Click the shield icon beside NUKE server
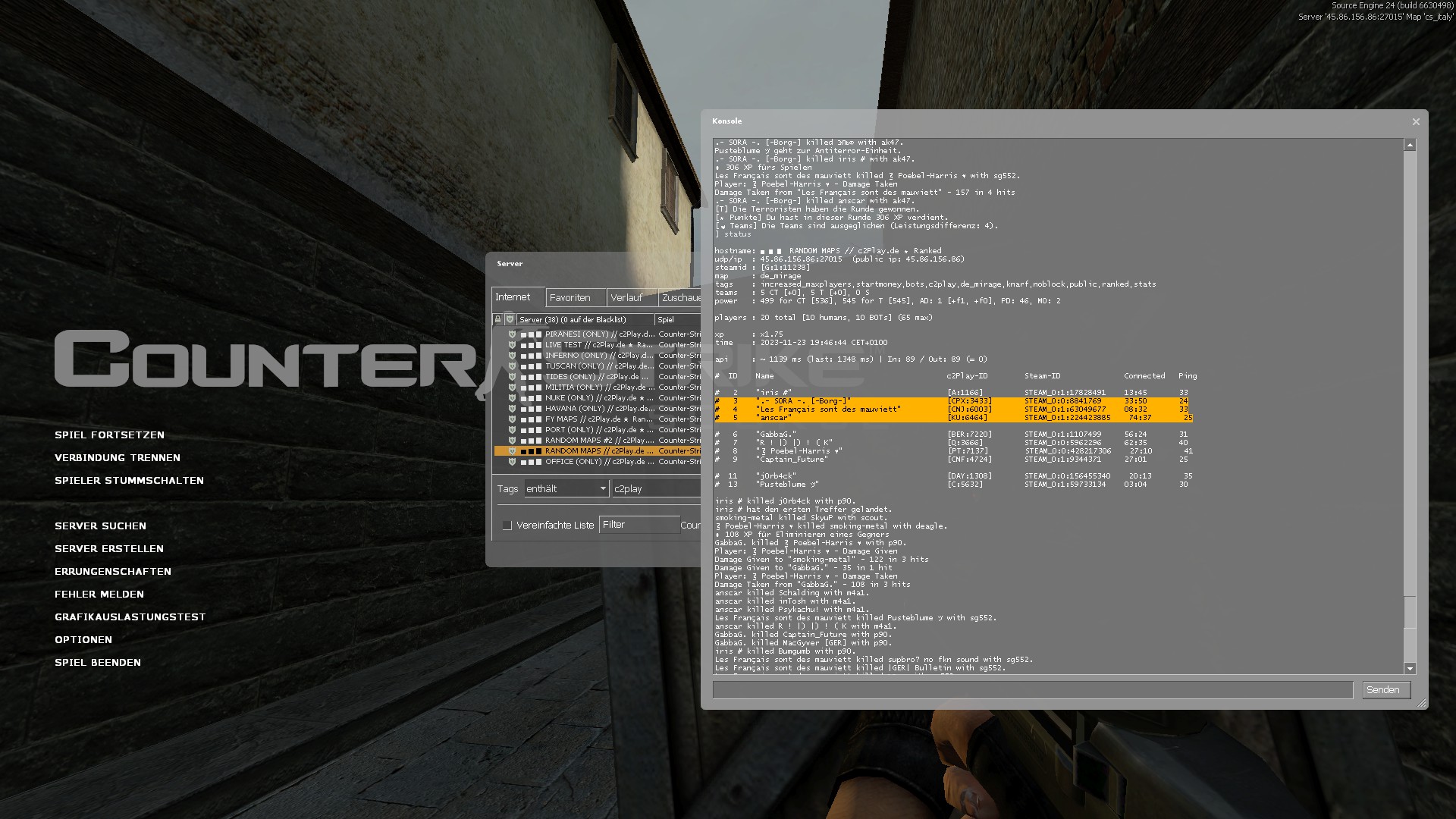 tap(512, 398)
